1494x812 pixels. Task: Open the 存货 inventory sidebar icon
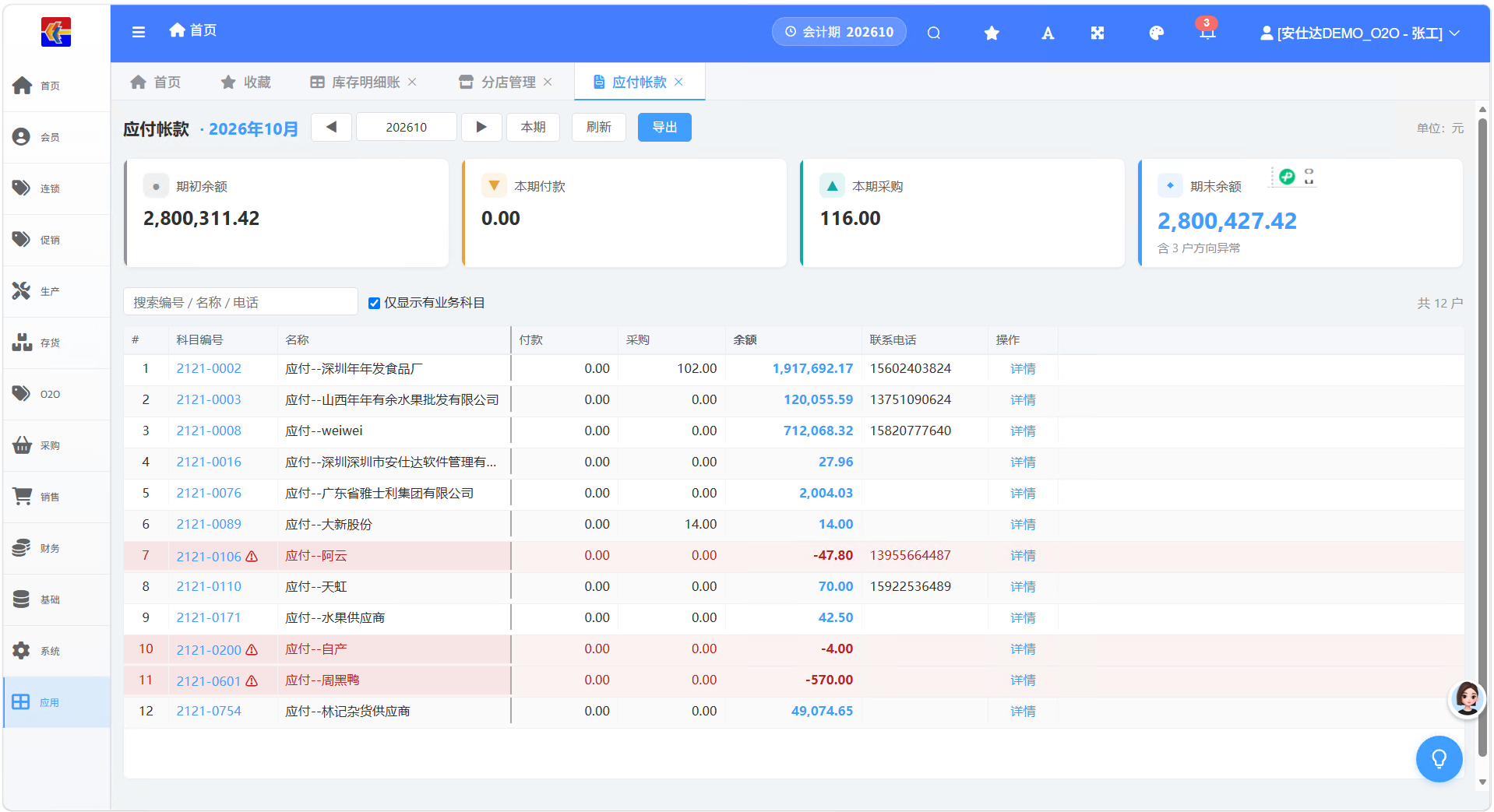coord(22,343)
